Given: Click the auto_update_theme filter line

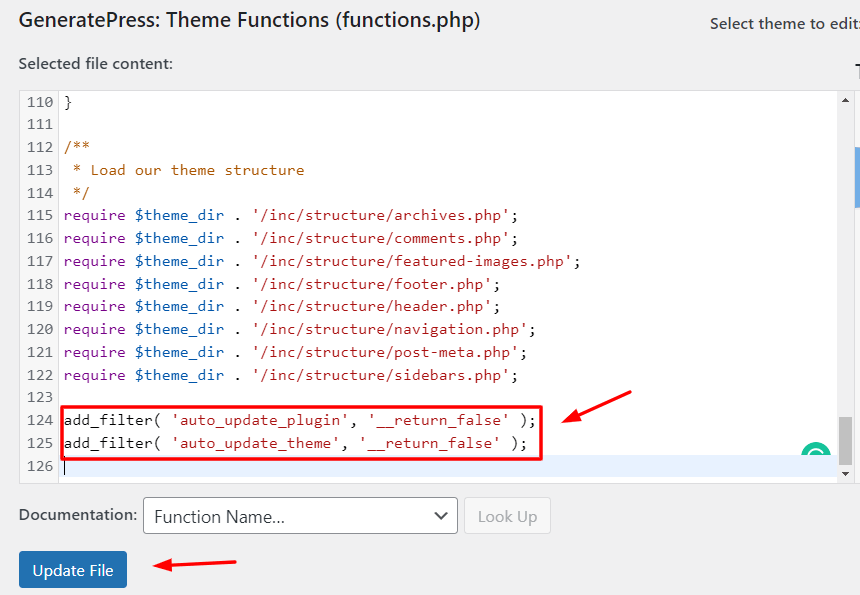Looking at the screenshot, I should (x=295, y=443).
